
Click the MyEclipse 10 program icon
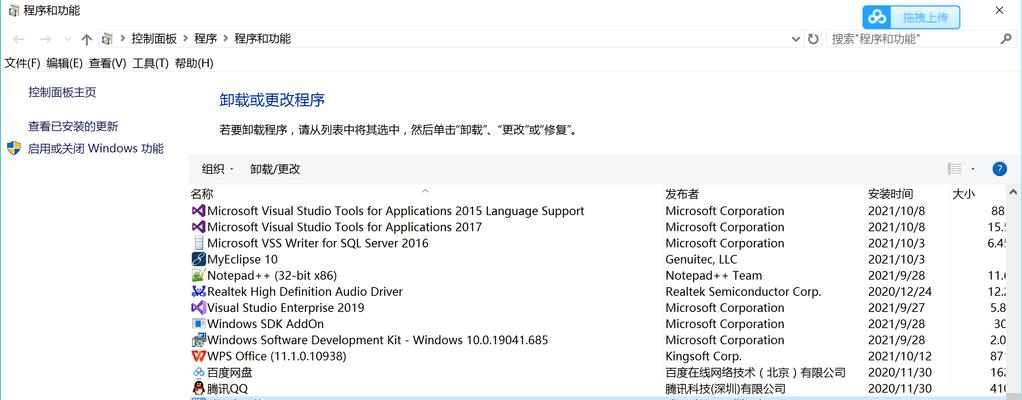click(199, 259)
